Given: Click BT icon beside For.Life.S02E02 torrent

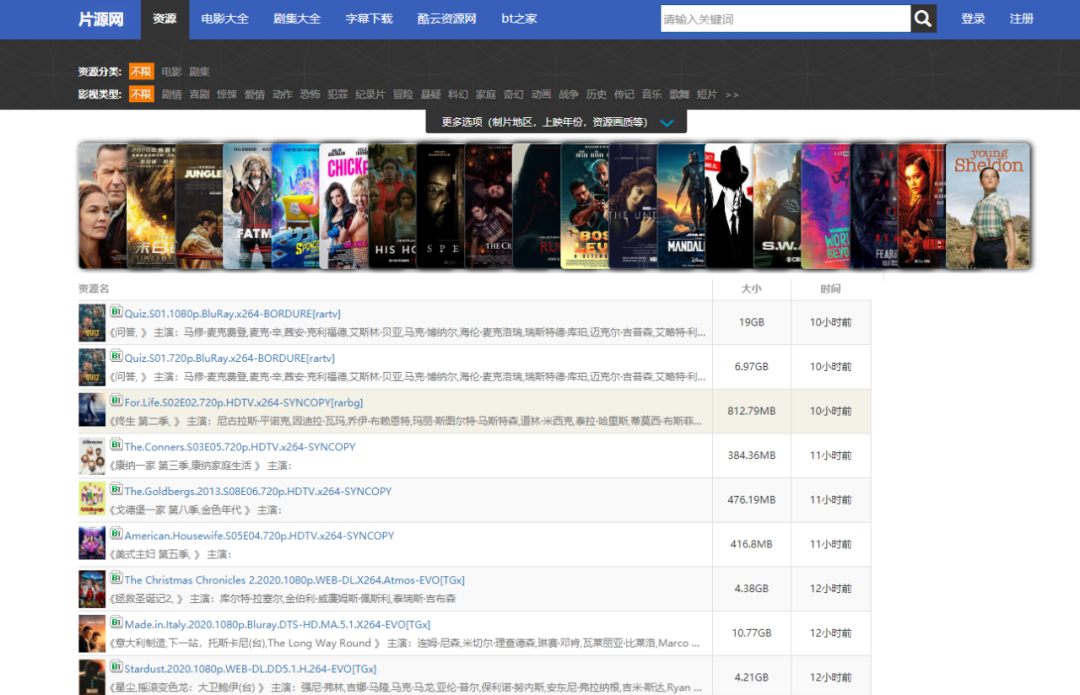Looking at the screenshot, I should (x=116, y=401).
